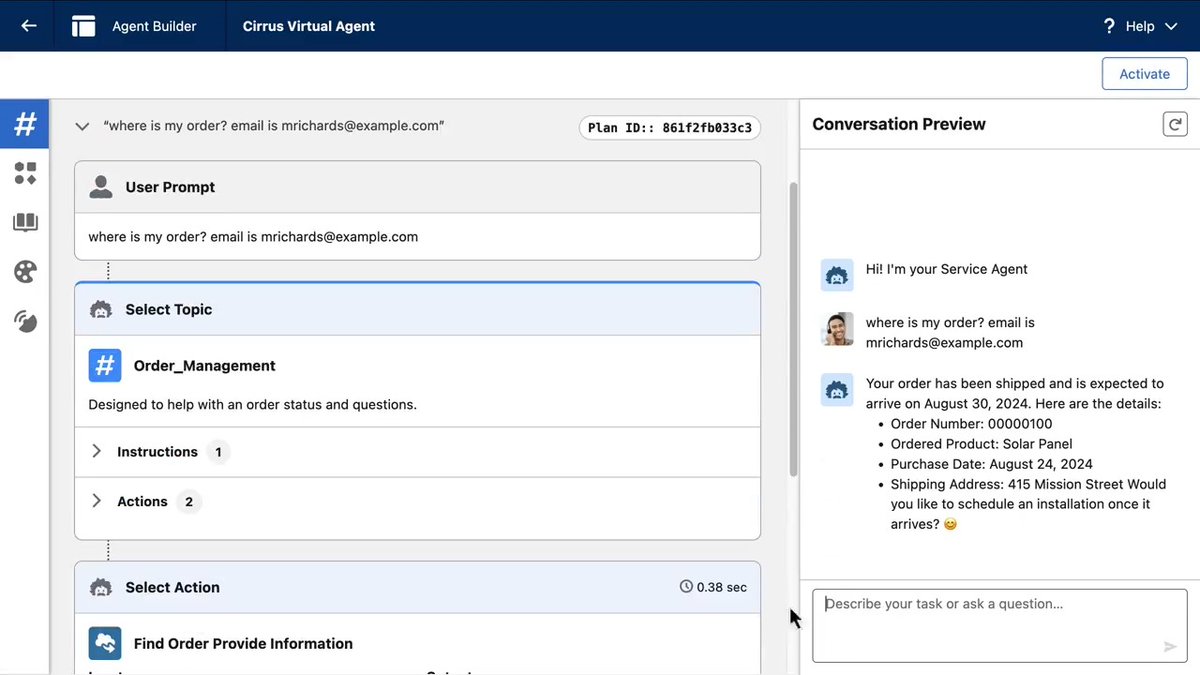The width and height of the screenshot is (1200, 675).
Task: Click the Activate button
Action: (1144, 74)
